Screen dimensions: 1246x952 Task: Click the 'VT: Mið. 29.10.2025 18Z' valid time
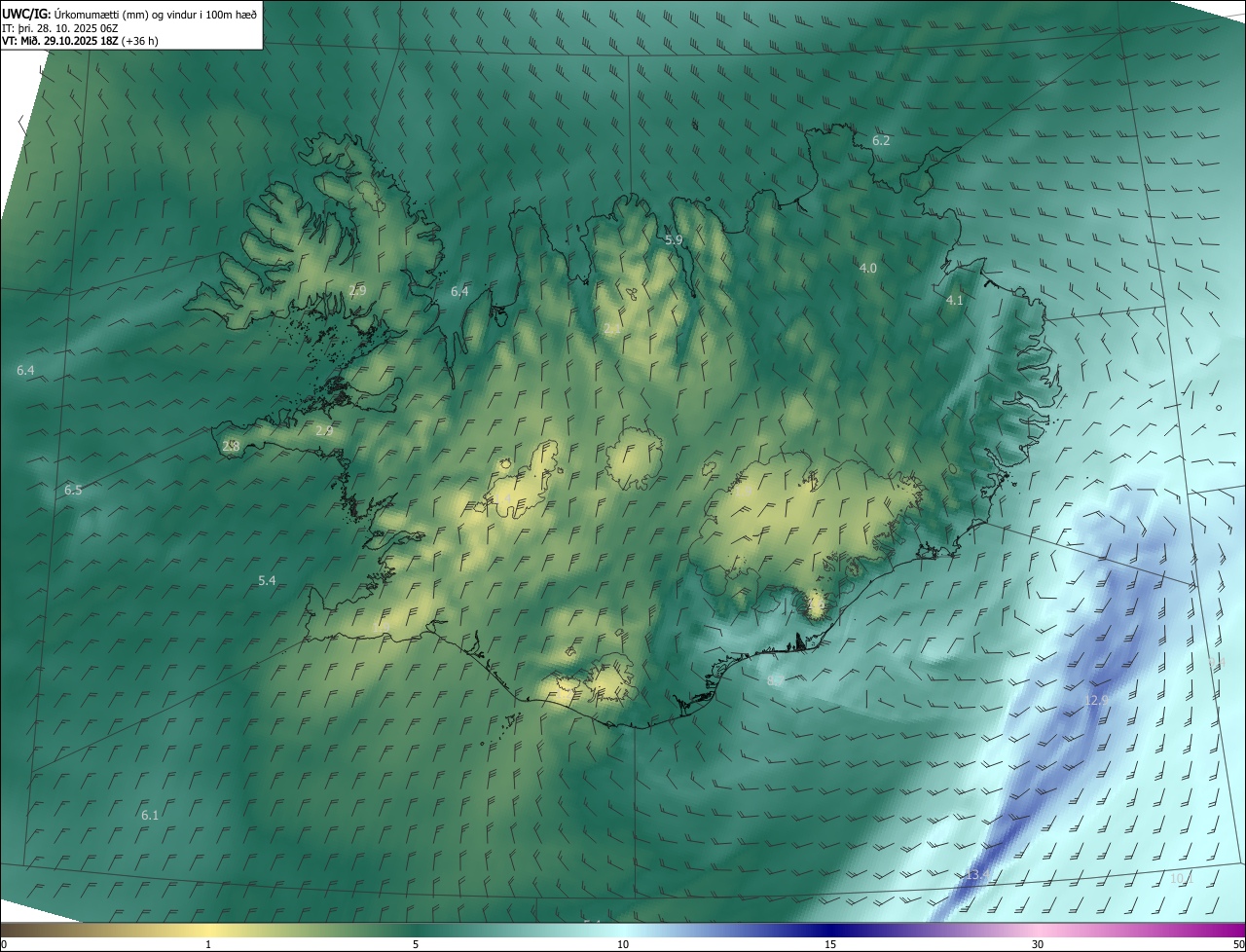tap(60, 41)
